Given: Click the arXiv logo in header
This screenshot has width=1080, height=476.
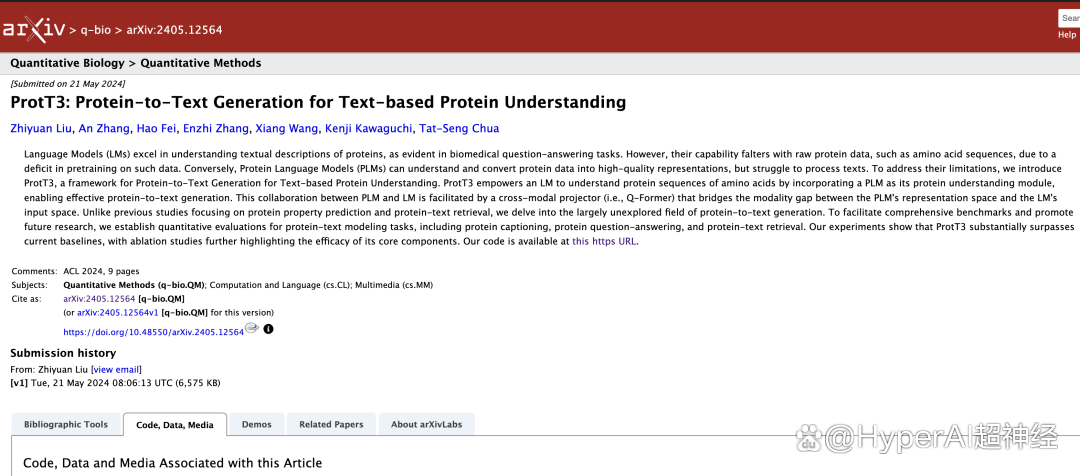Looking at the screenshot, I should point(32,29).
